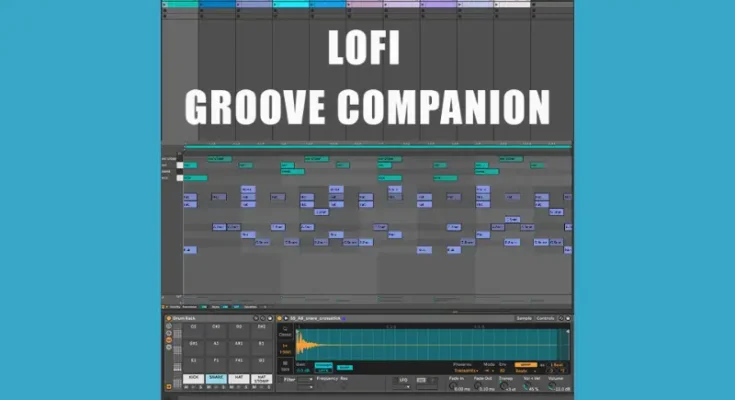Select Classic playback mode in Simpler
The image size is (735, 400).
[285, 329]
